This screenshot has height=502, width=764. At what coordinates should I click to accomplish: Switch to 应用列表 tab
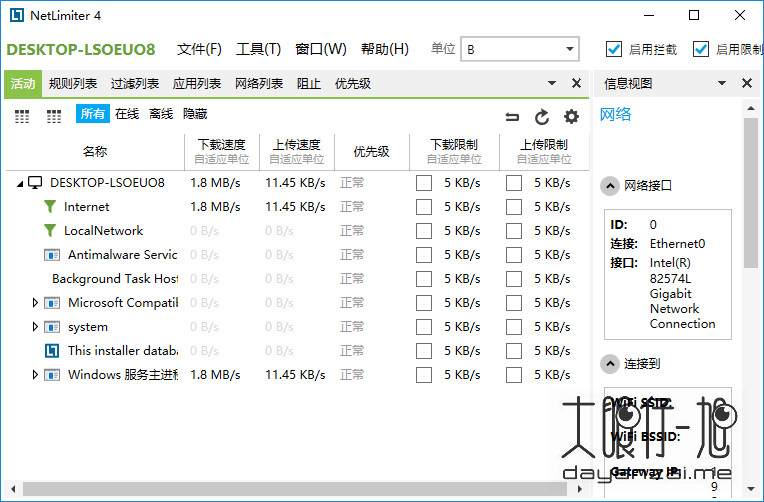(197, 84)
